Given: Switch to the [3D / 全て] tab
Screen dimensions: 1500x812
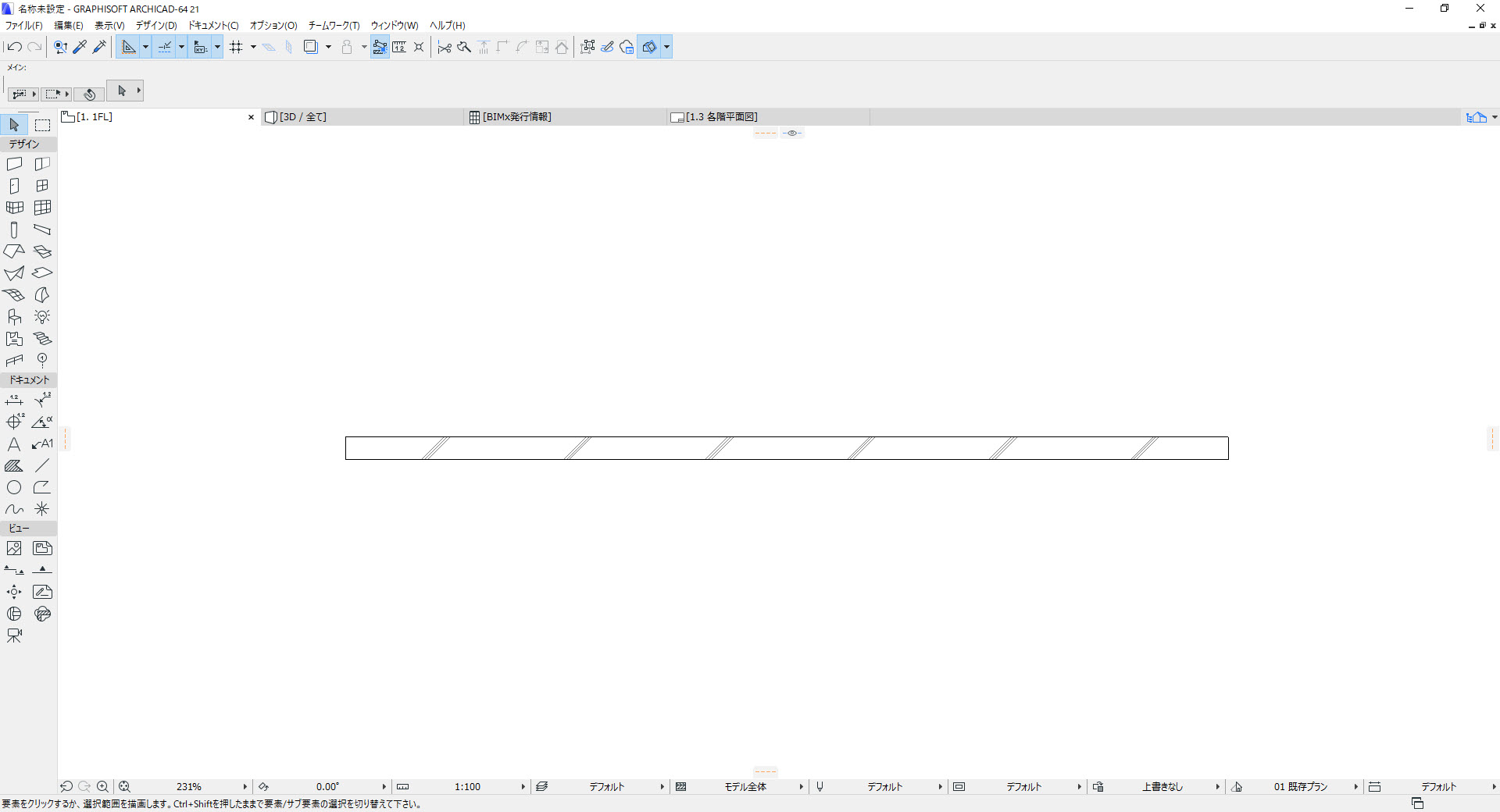Looking at the screenshot, I should coord(303,117).
